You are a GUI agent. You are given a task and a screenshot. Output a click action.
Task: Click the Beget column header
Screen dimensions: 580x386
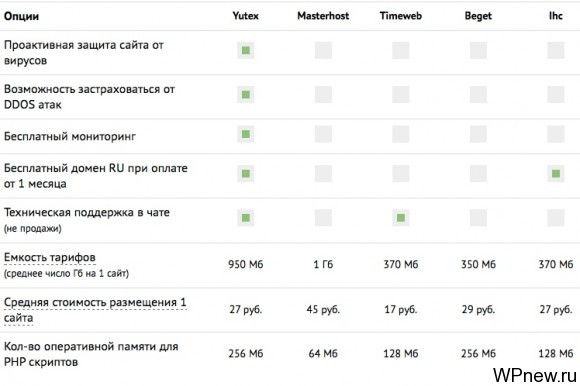pyautogui.click(x=478, y=16)
